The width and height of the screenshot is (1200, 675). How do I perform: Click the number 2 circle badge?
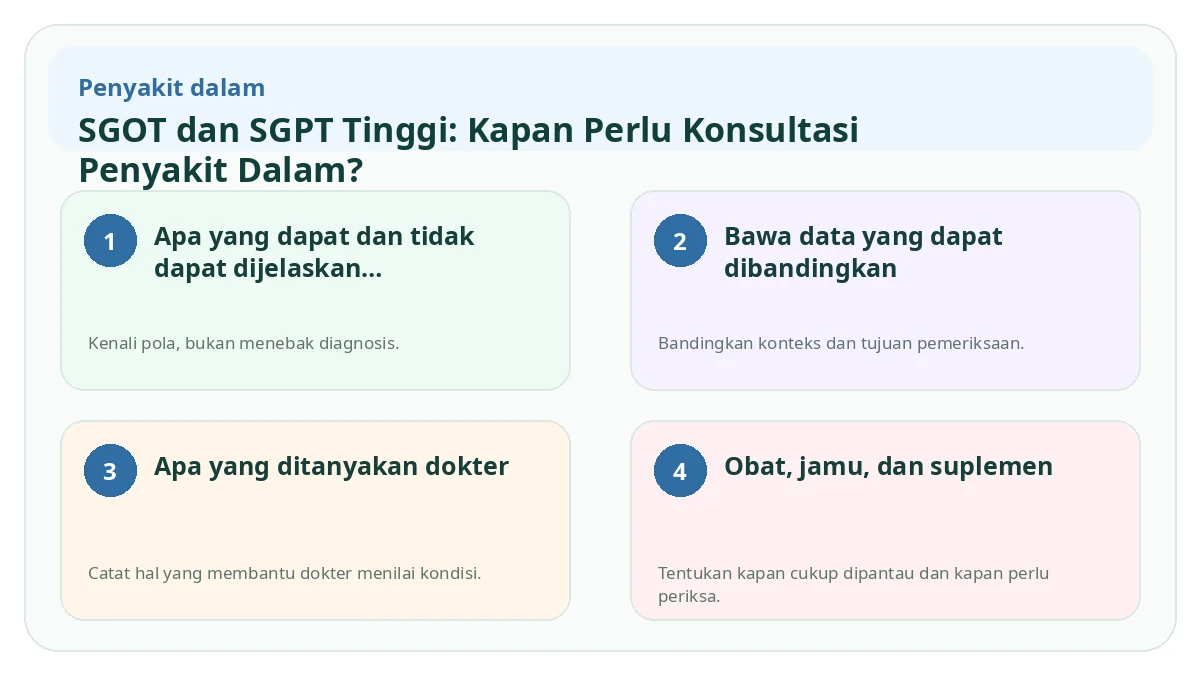pos(680,241)
